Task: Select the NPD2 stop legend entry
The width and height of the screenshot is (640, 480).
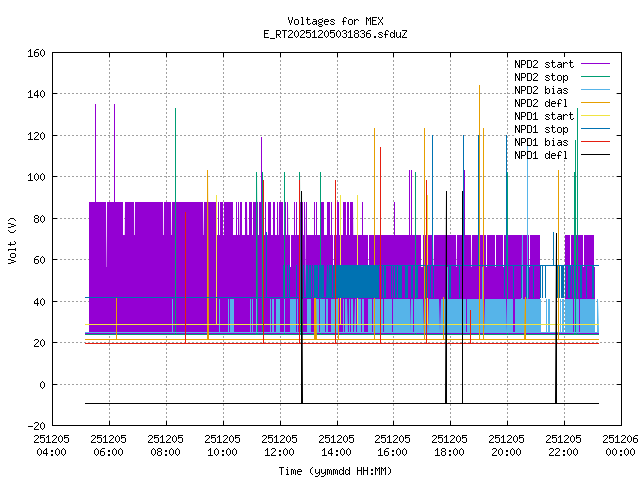Action: pos(542,77)
